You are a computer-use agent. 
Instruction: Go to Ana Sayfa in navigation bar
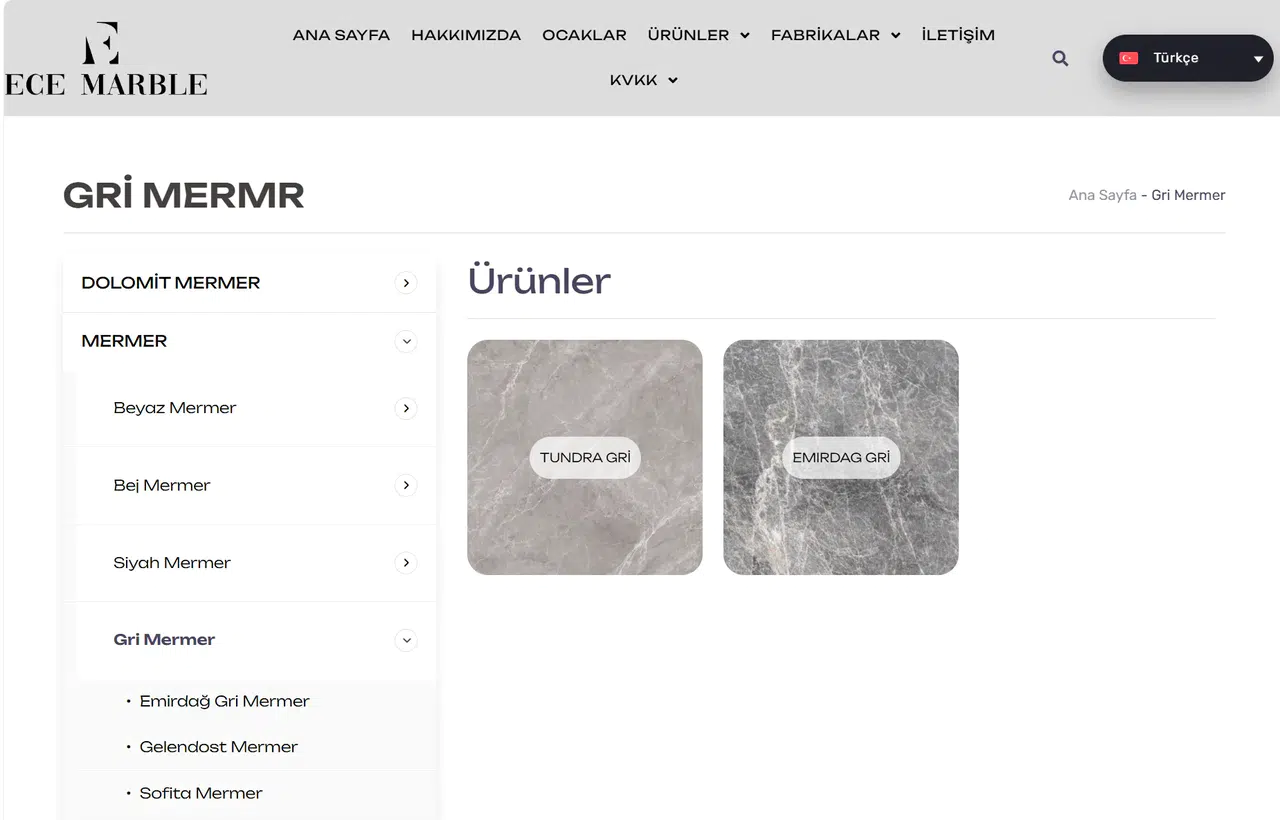click(x=341, y=35)
